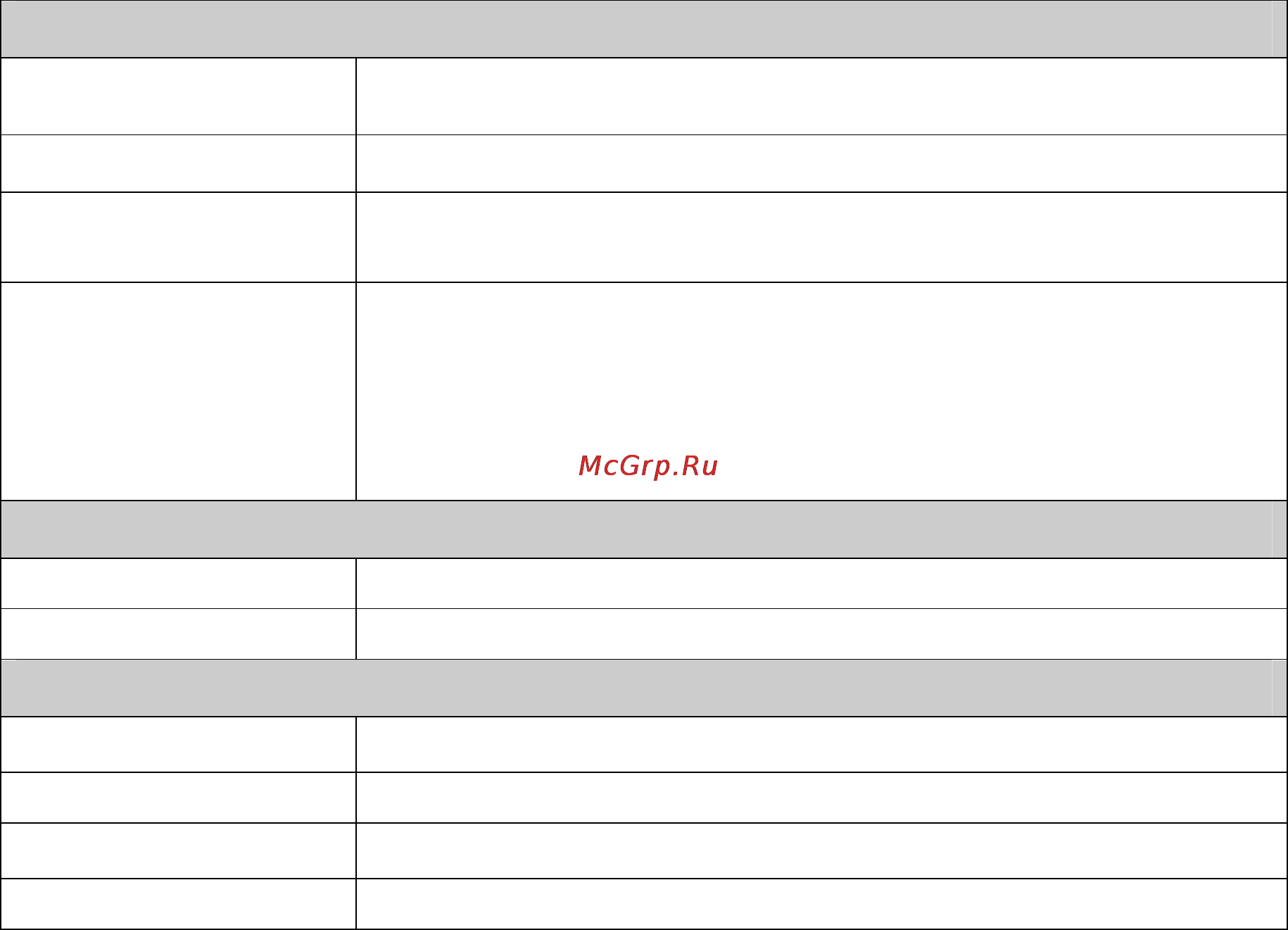Click right cell just below middle gray header
This screenshot has height=930, width=1288.
821,584
